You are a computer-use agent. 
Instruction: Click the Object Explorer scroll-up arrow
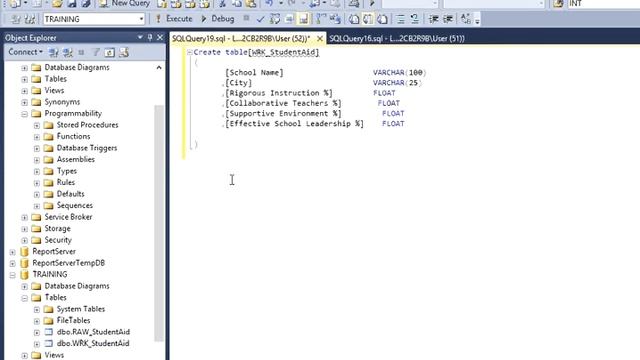tap(159, 67)
